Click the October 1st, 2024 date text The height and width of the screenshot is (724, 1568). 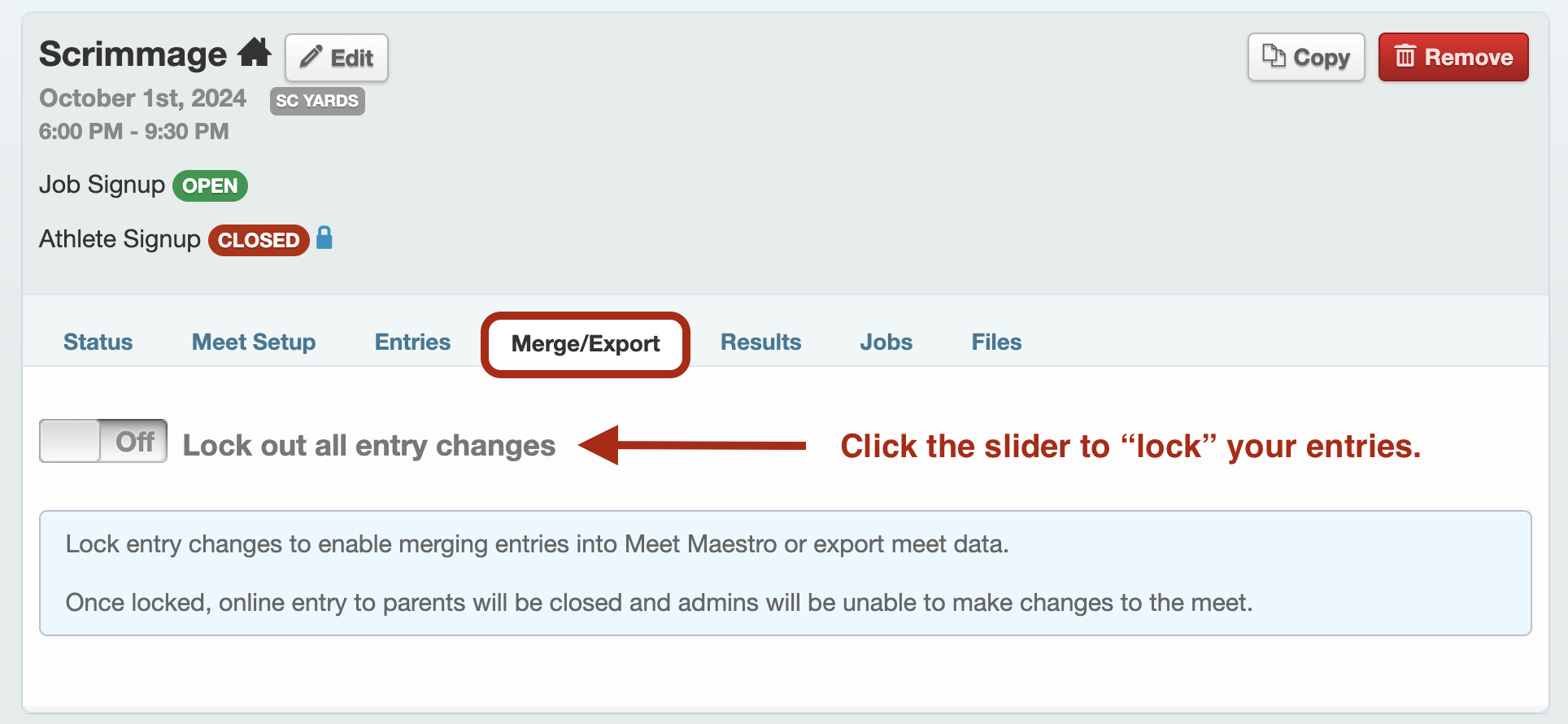point(143,98)
